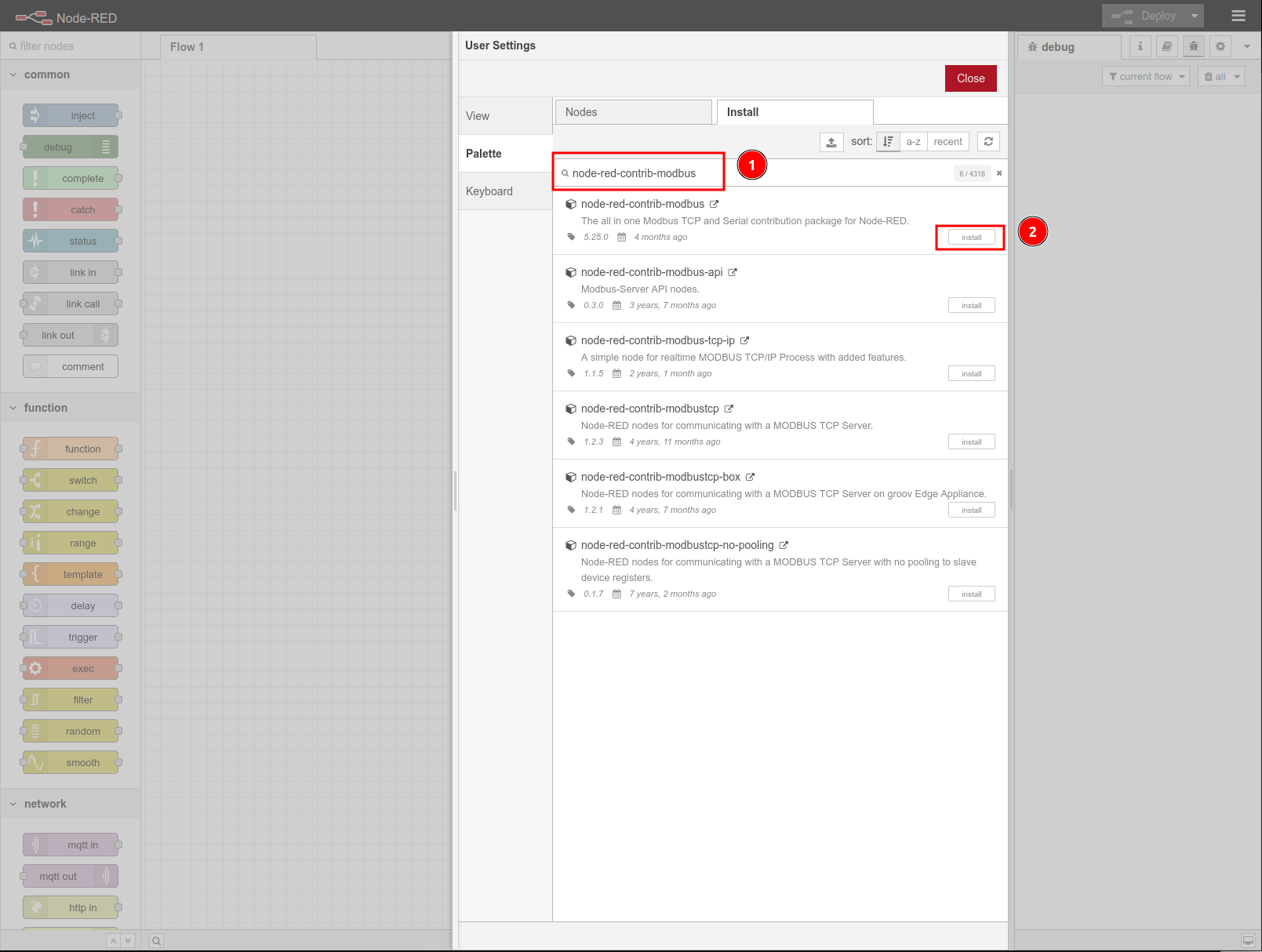Image resolution: width=1262 pixels, height=952 pixels.
Task: Install node-red-contrib-modbus-tcp-ip
Action: coord(971,374)
